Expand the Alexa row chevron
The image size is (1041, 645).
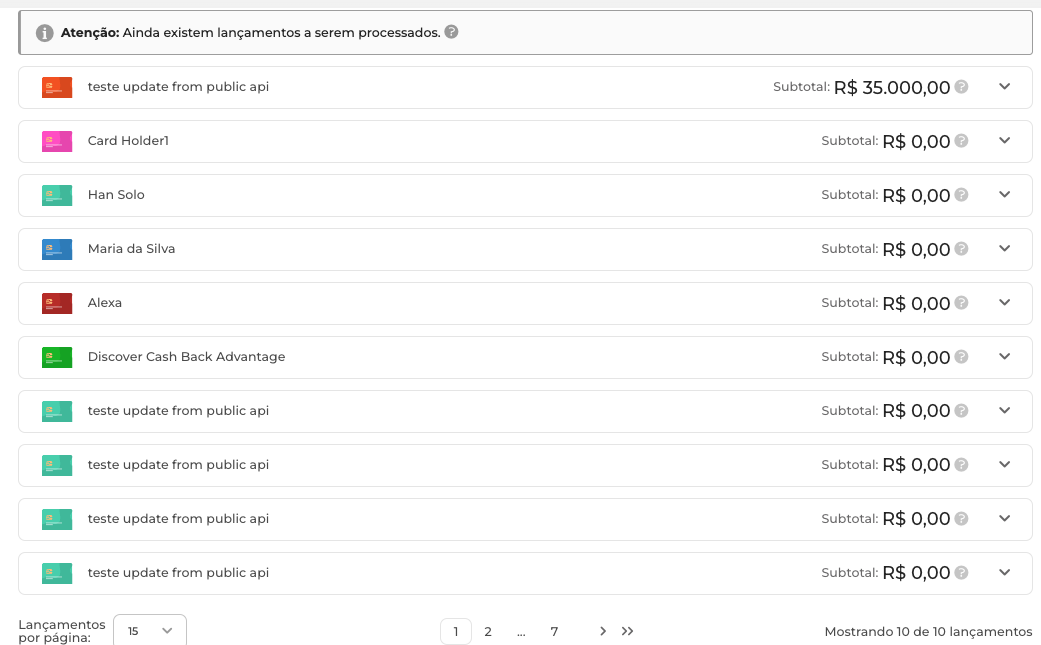click(1005, 303)
